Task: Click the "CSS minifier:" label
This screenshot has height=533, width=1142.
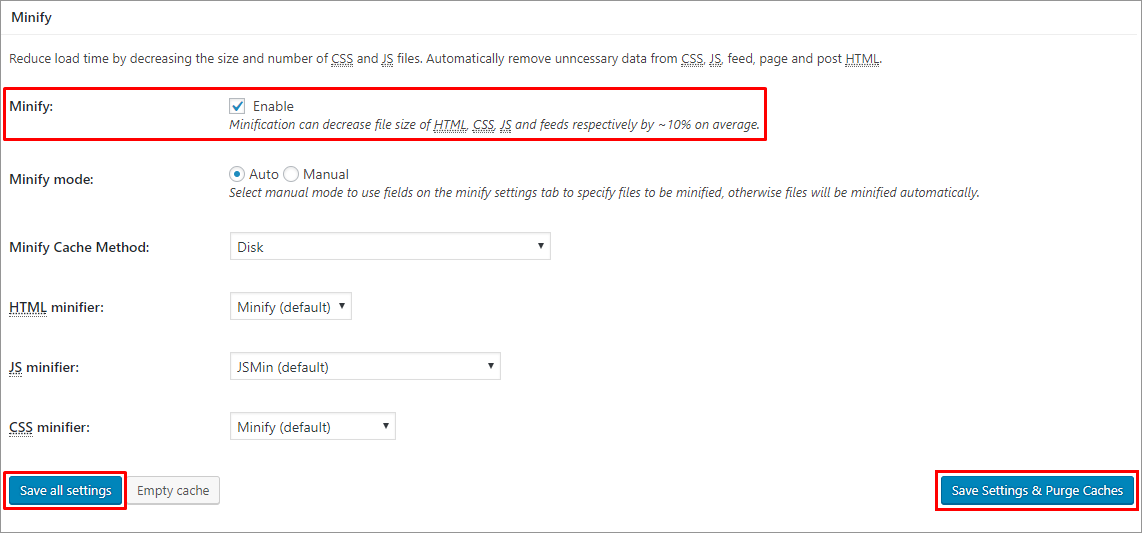Action: tap(49, 427)
